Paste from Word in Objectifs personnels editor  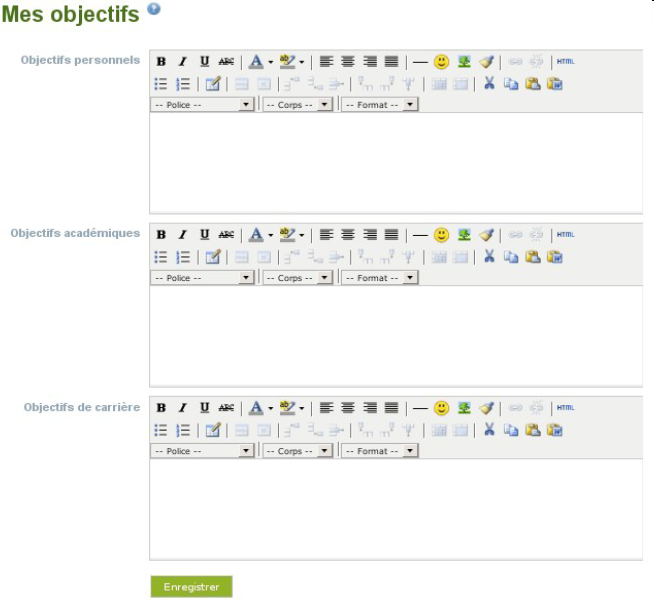pos(555,84)
